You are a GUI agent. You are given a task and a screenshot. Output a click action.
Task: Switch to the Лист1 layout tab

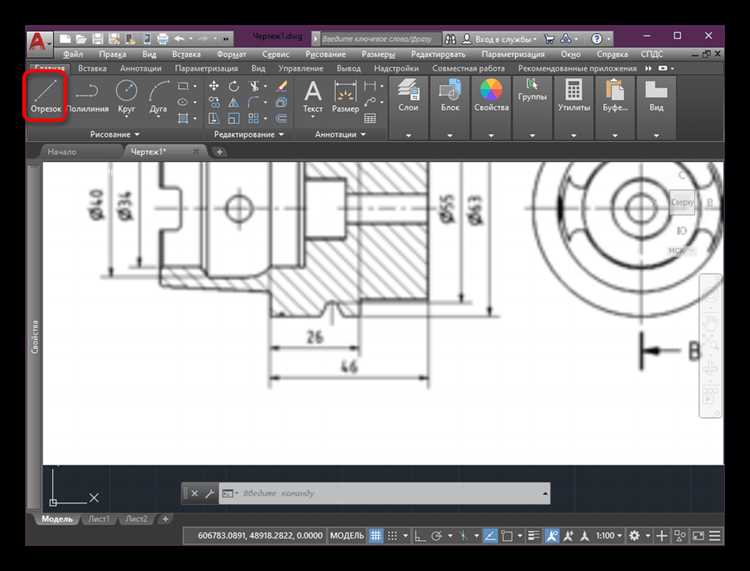[99, 519]
